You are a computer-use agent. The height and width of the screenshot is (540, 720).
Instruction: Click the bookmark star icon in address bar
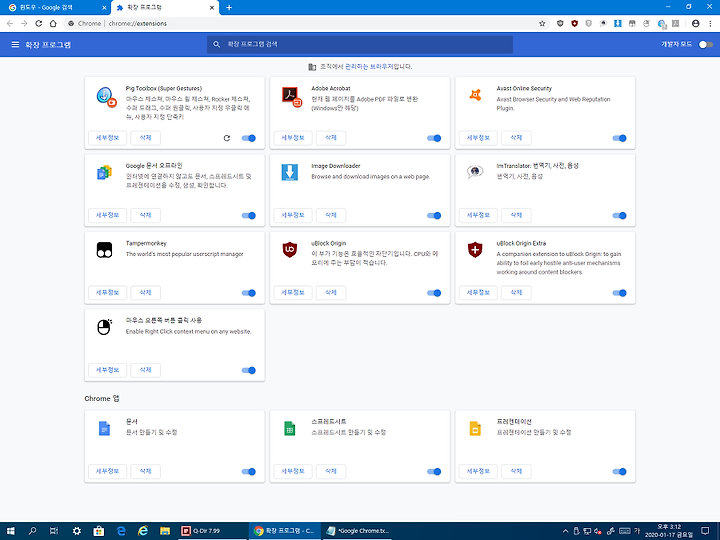point(542,23)
